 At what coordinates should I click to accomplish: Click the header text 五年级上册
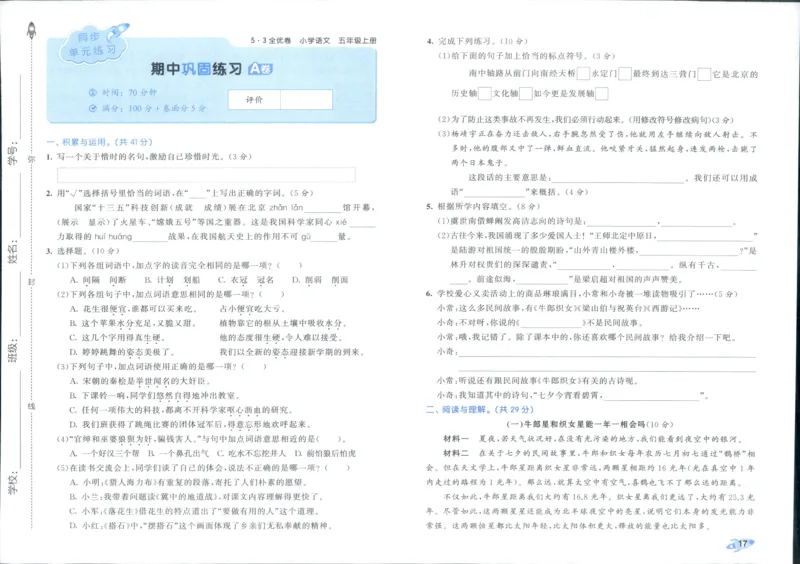pos(357,40)
